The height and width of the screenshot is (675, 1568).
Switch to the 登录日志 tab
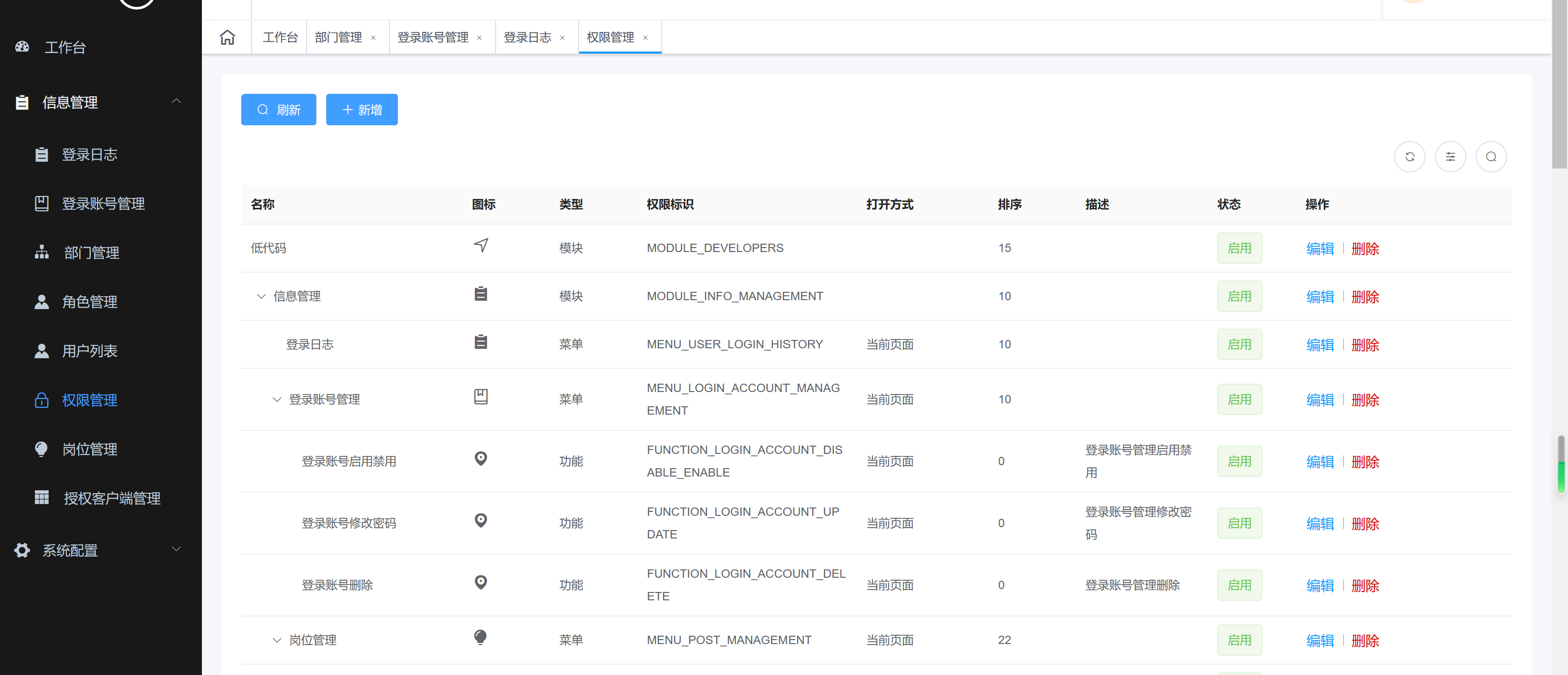click(x=527, y=37)
